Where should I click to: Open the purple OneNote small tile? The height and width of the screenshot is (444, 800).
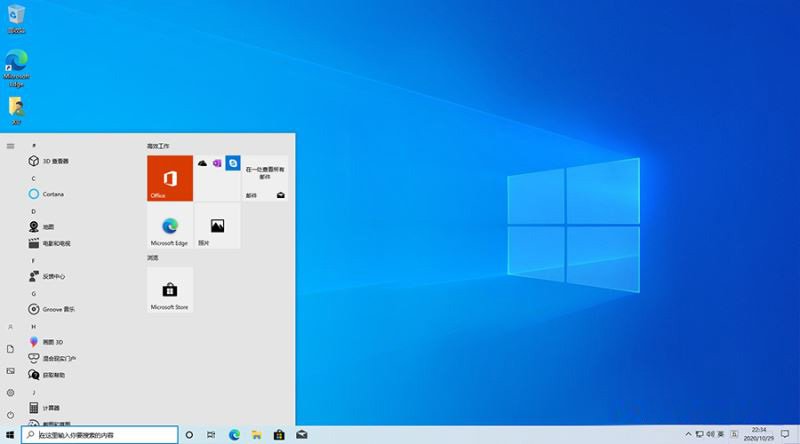click(x=217, y=163)
